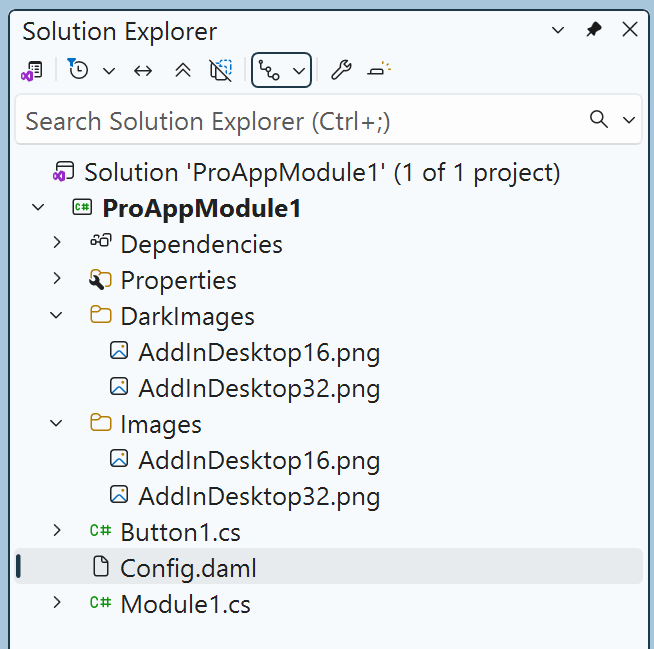
Task: Close the Solution Explorer panel
Action: [629, 29]
